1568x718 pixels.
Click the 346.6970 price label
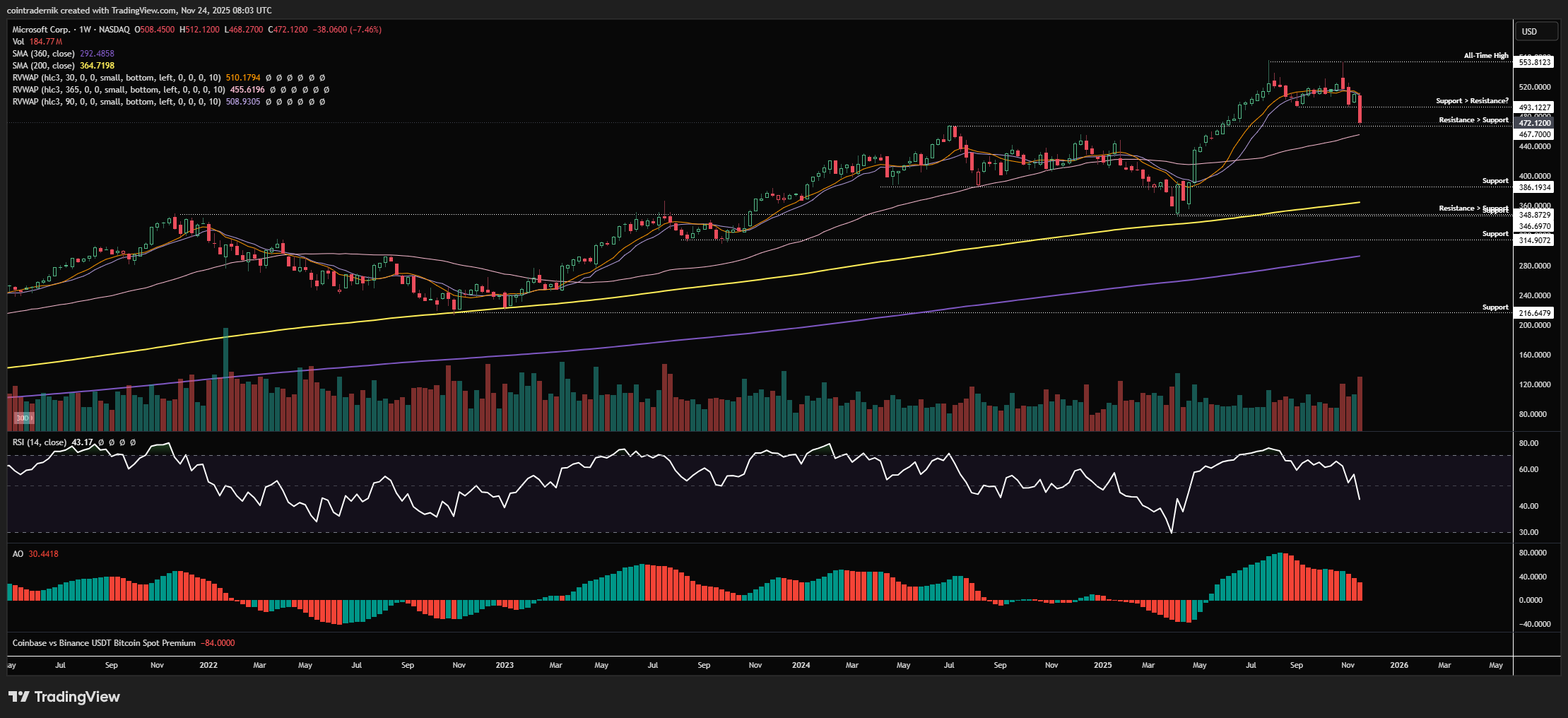click(1535, 227)
